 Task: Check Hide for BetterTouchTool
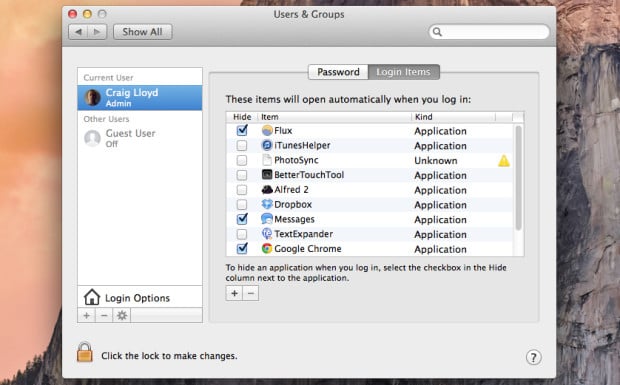[242, 175]
